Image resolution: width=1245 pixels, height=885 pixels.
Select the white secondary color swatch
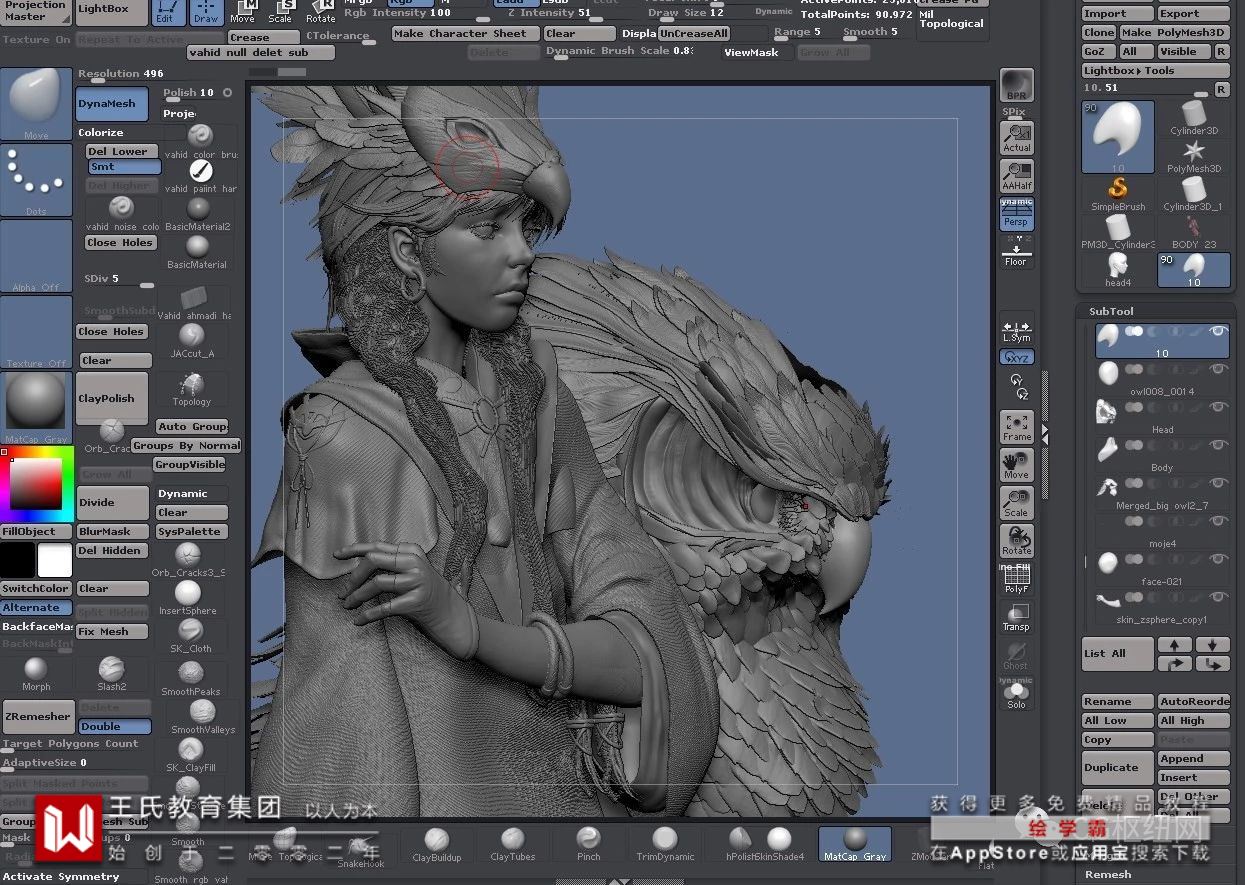(x=55, y=560)
